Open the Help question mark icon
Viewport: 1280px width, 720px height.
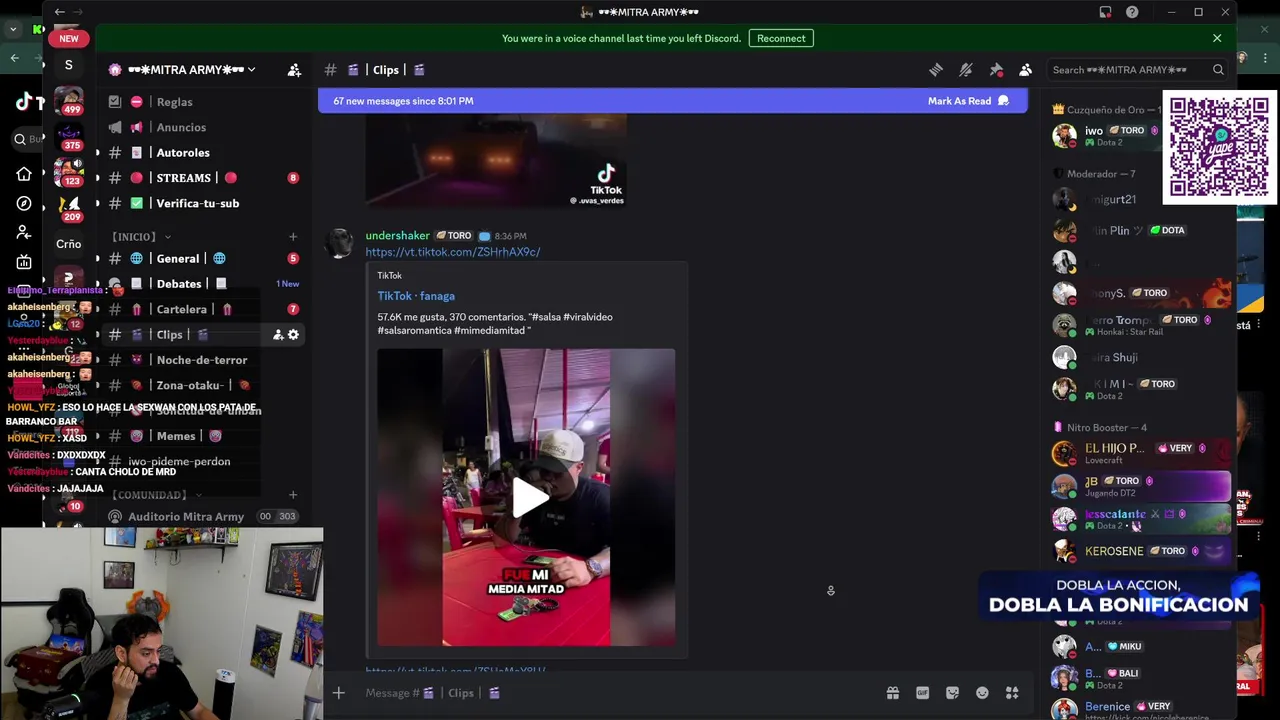click(1132, 12)
